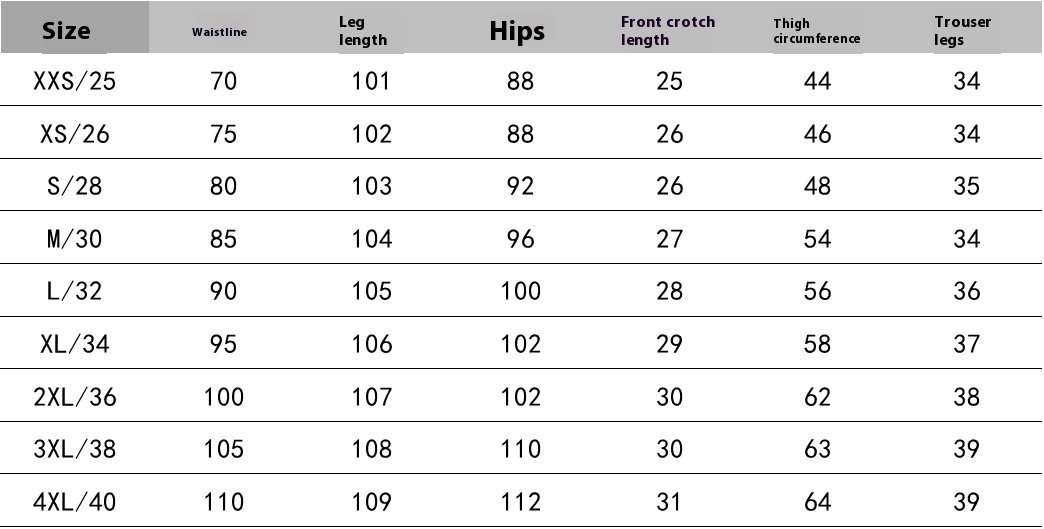Select the Hips column header

click(x=517, y=31)
